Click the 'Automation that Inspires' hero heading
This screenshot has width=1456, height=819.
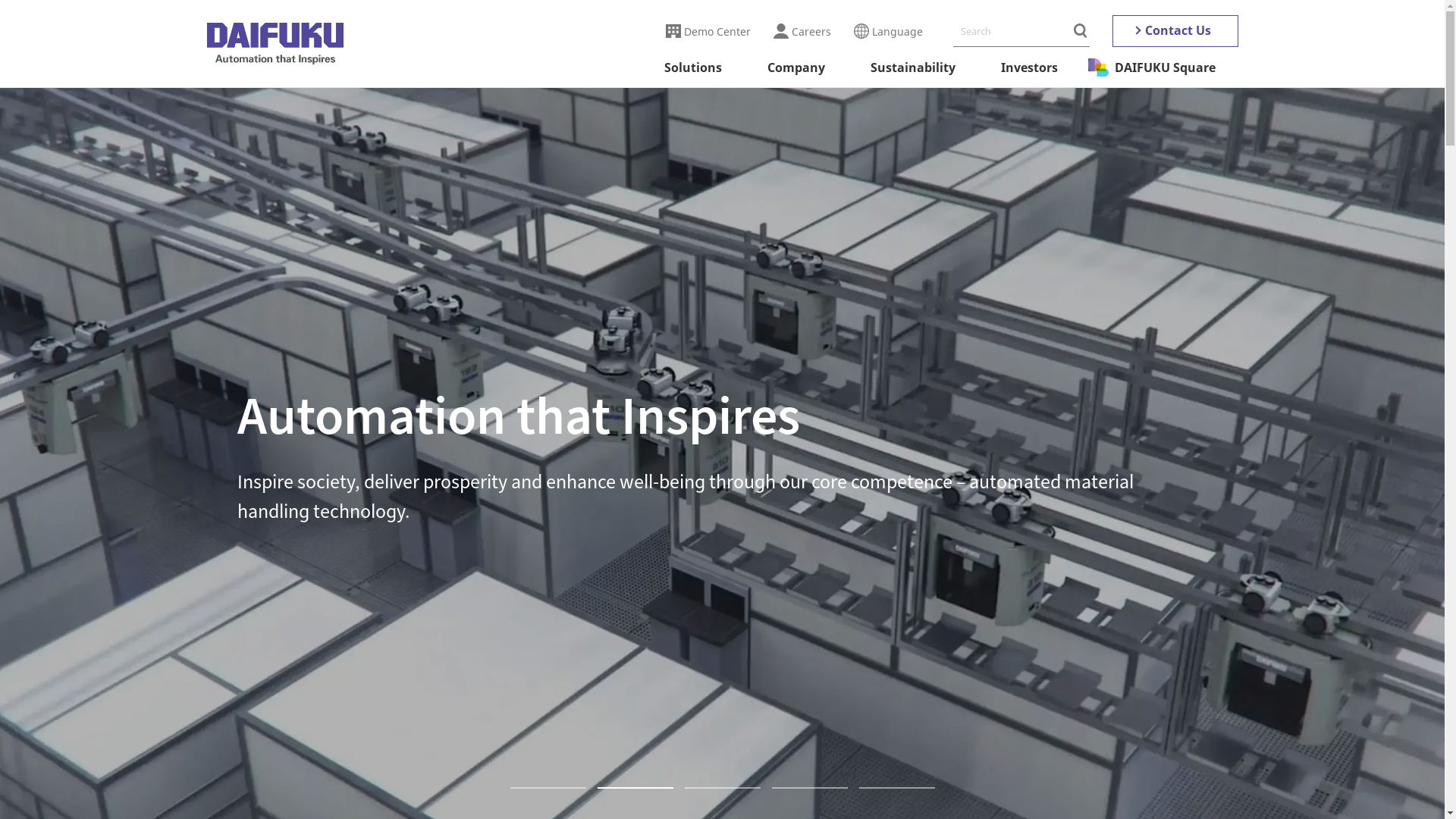click(x=518, y=416)
